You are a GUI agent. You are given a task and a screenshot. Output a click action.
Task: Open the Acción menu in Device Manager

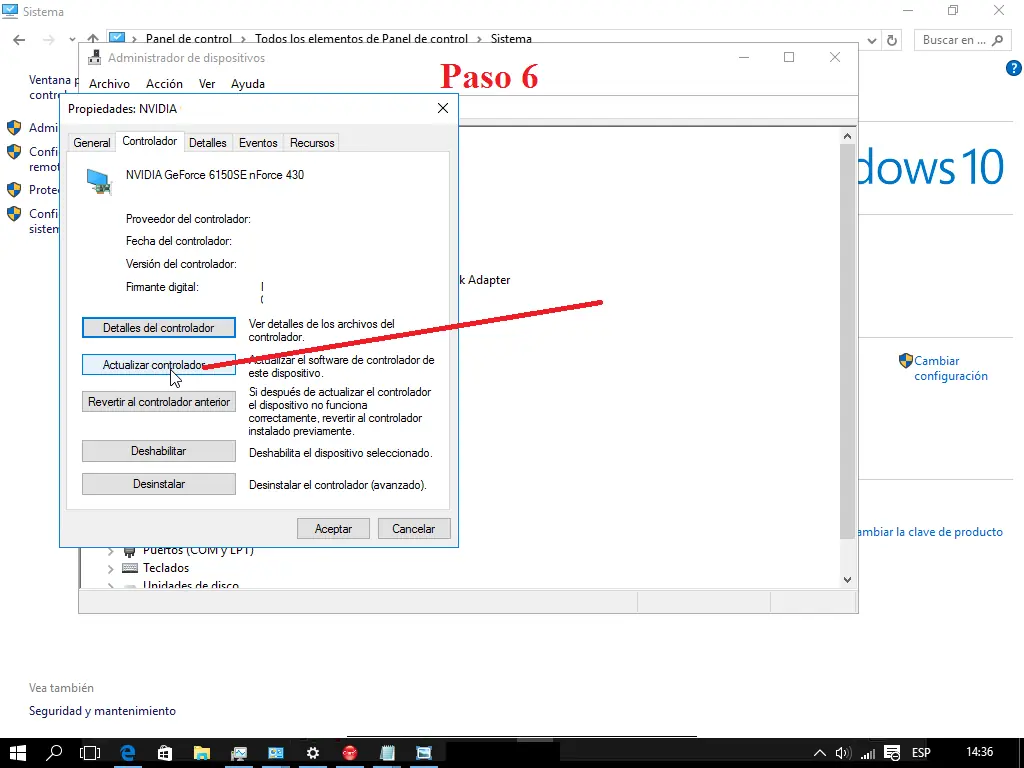click(164, 84)
